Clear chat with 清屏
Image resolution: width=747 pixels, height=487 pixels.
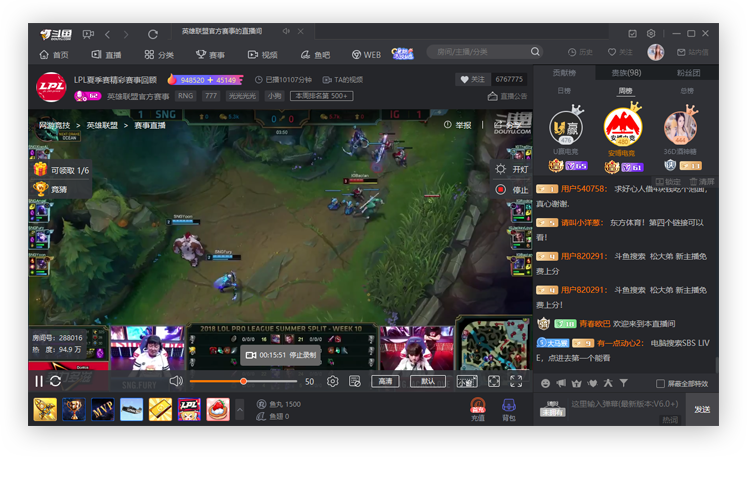(x=702, y=182)
